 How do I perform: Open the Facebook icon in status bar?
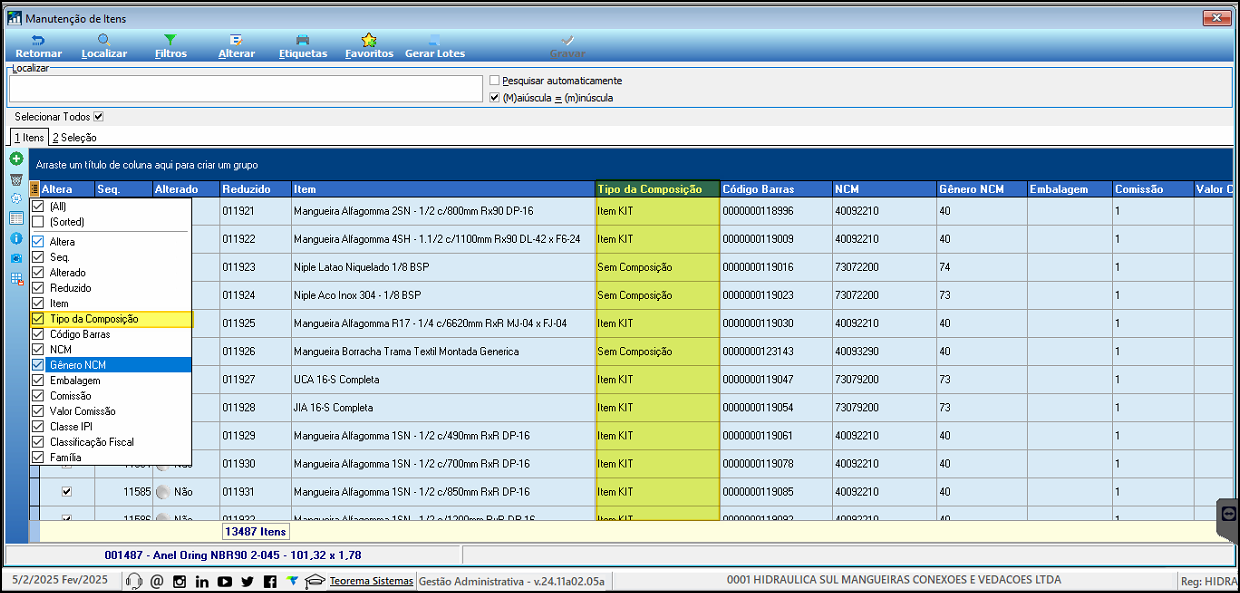[x=270, y=581]
